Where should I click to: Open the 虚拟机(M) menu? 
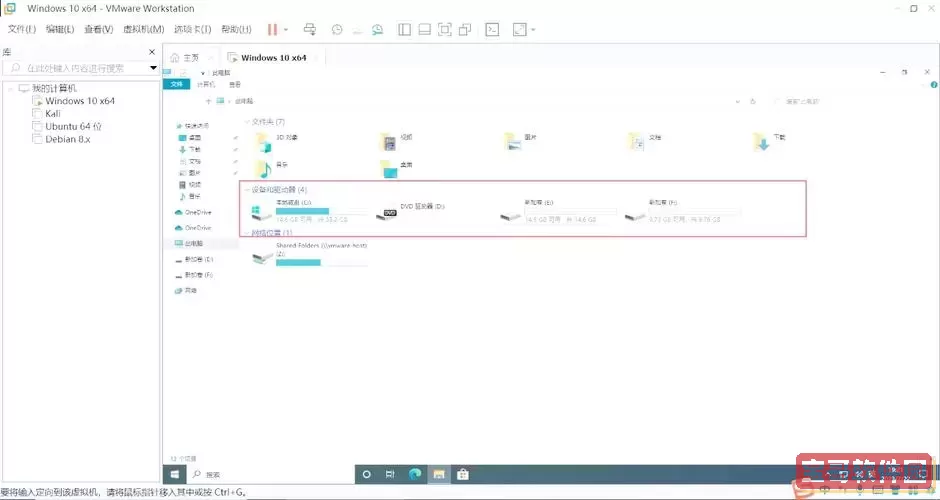pos(143,29)
